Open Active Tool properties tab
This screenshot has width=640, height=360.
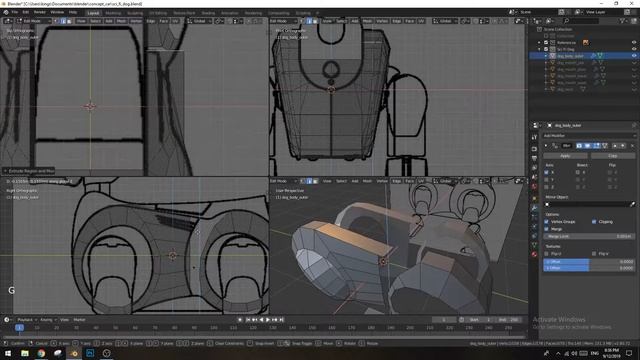coord(534,138)
